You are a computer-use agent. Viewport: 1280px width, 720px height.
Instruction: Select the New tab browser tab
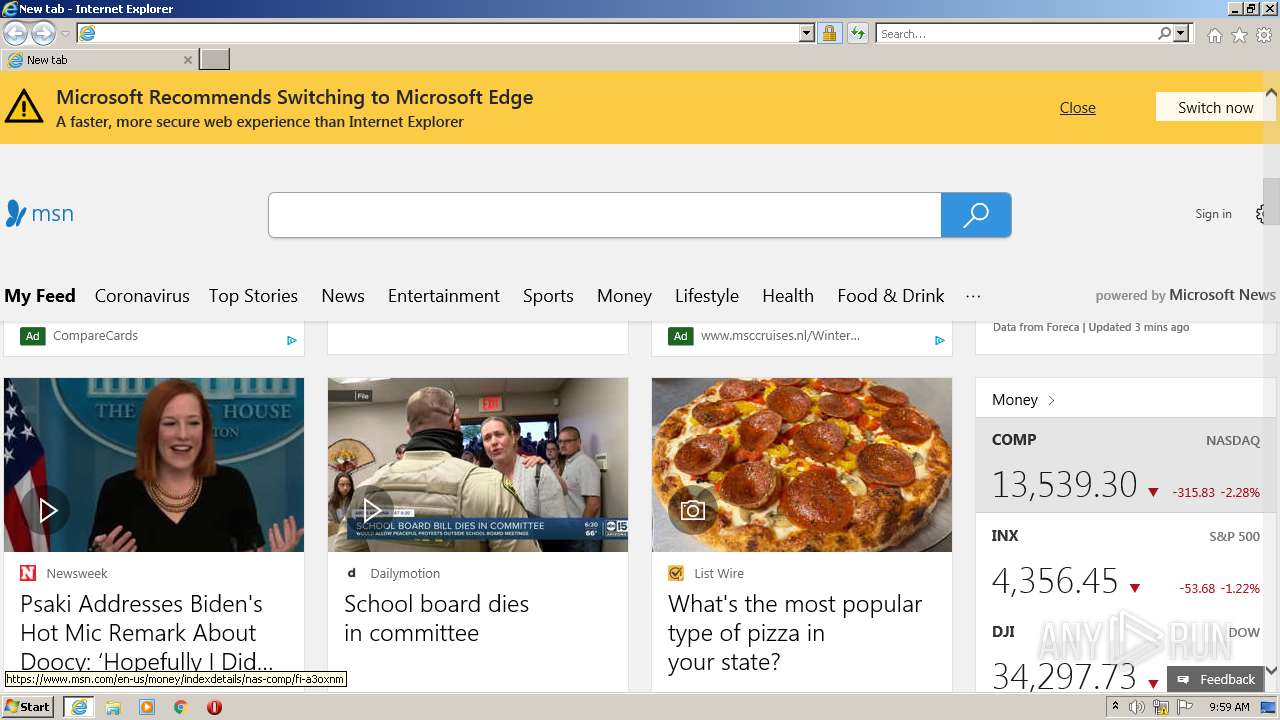click(x=99, y=60)
